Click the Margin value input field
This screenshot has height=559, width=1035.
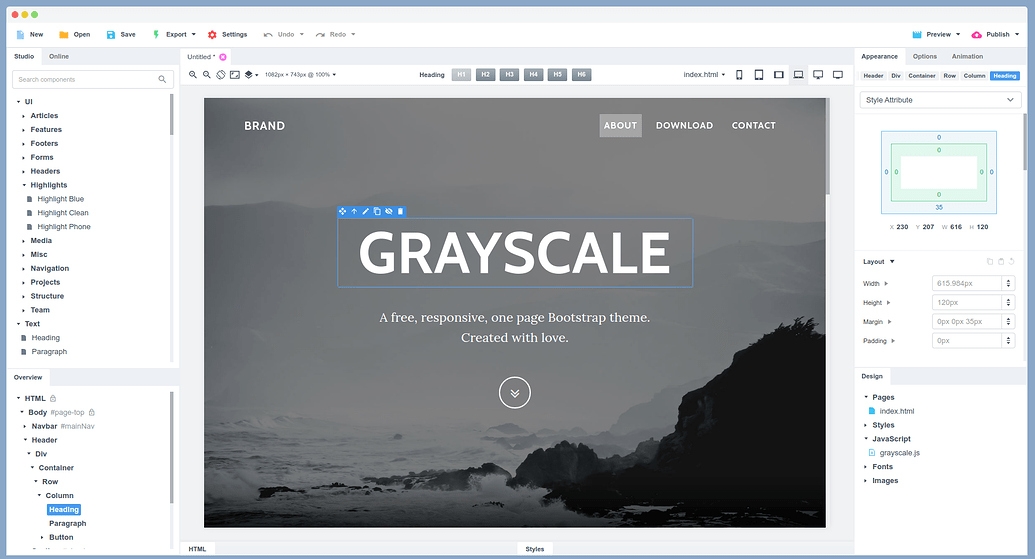[x=967, y=321]
